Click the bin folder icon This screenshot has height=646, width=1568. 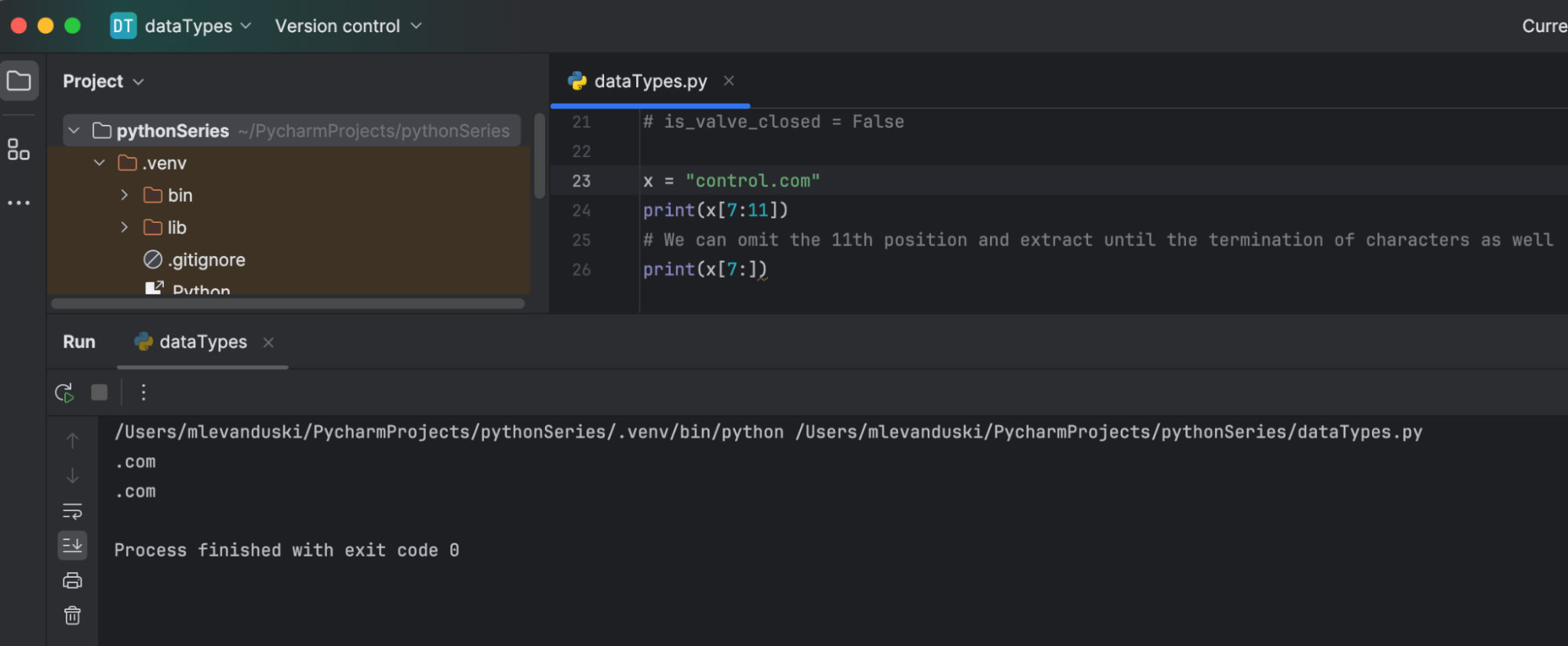[153, 195]
